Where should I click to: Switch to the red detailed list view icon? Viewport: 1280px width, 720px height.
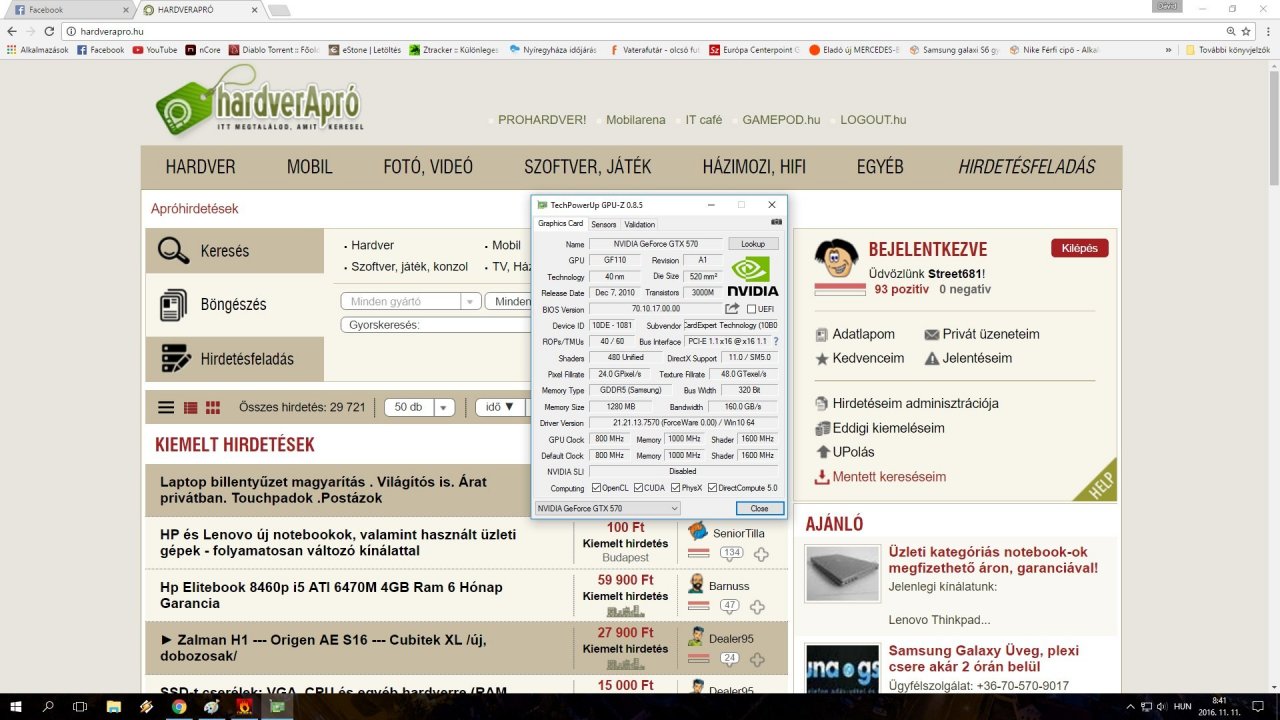click(191, 407)
